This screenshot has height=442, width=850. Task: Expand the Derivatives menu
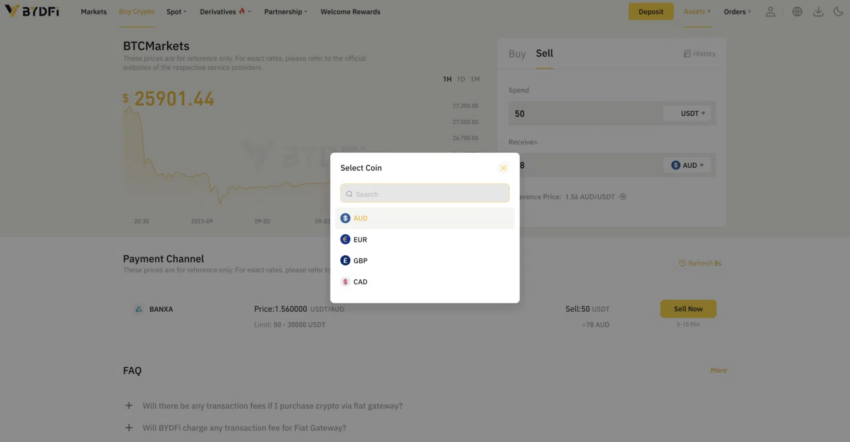point(225,11)
